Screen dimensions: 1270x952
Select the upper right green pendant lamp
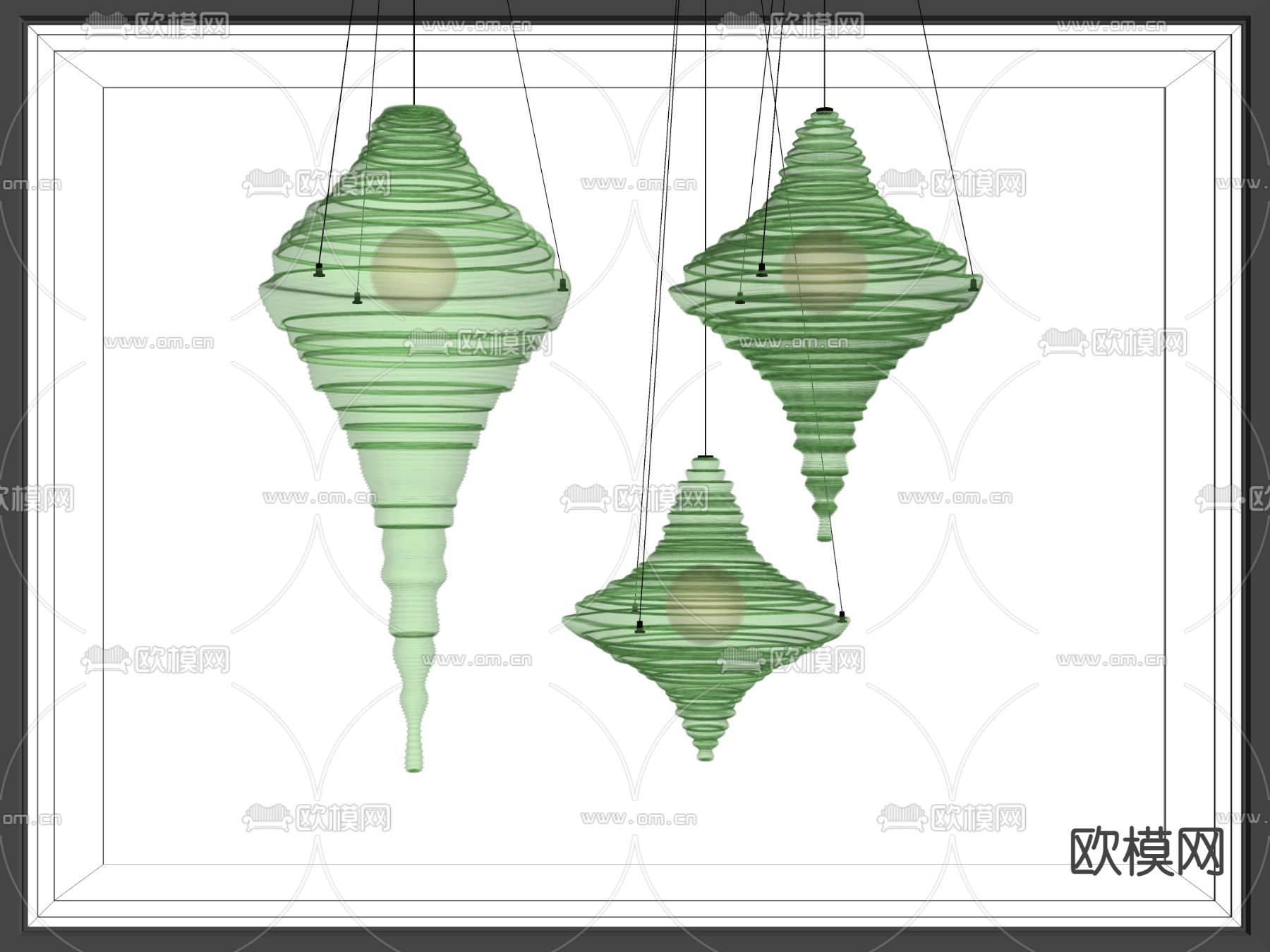[x=824, y=324]
